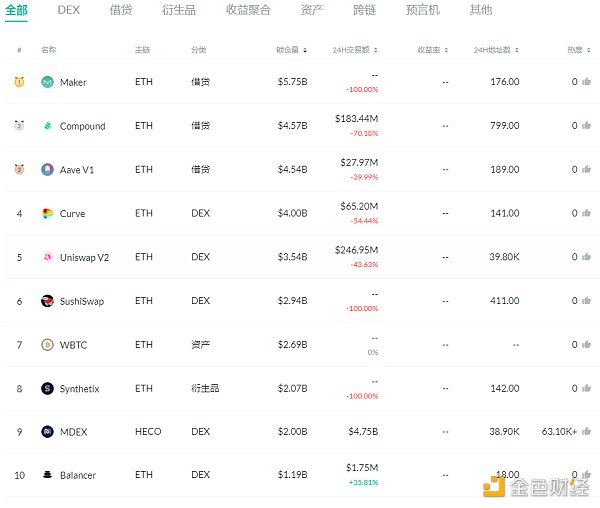Like Maker with the thumbs-up icon

click(x=586, y=82)
